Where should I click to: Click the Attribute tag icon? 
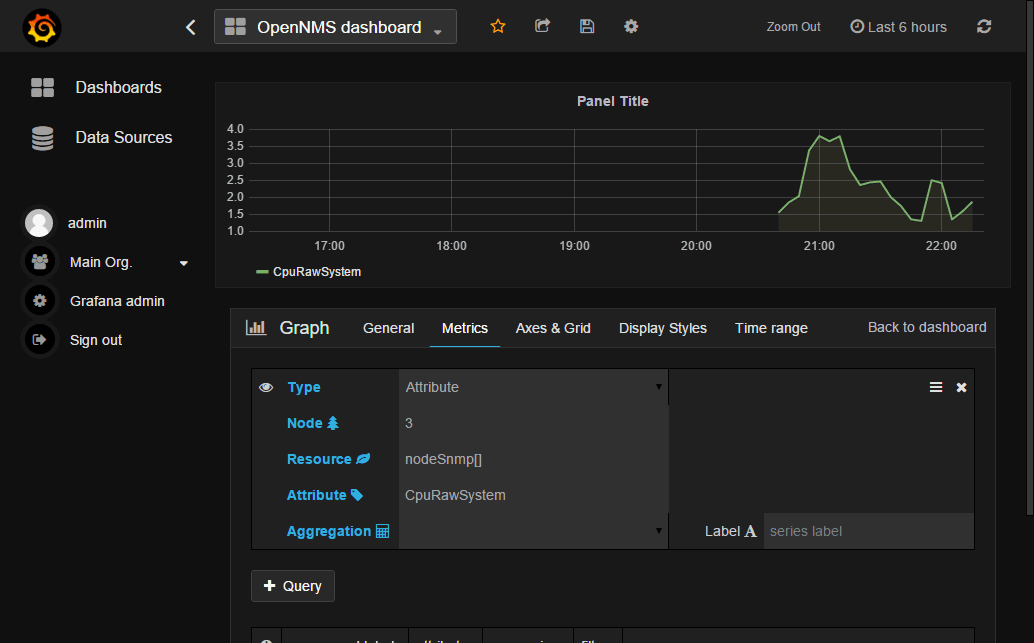pyautogui.click(x=357, y=495)
